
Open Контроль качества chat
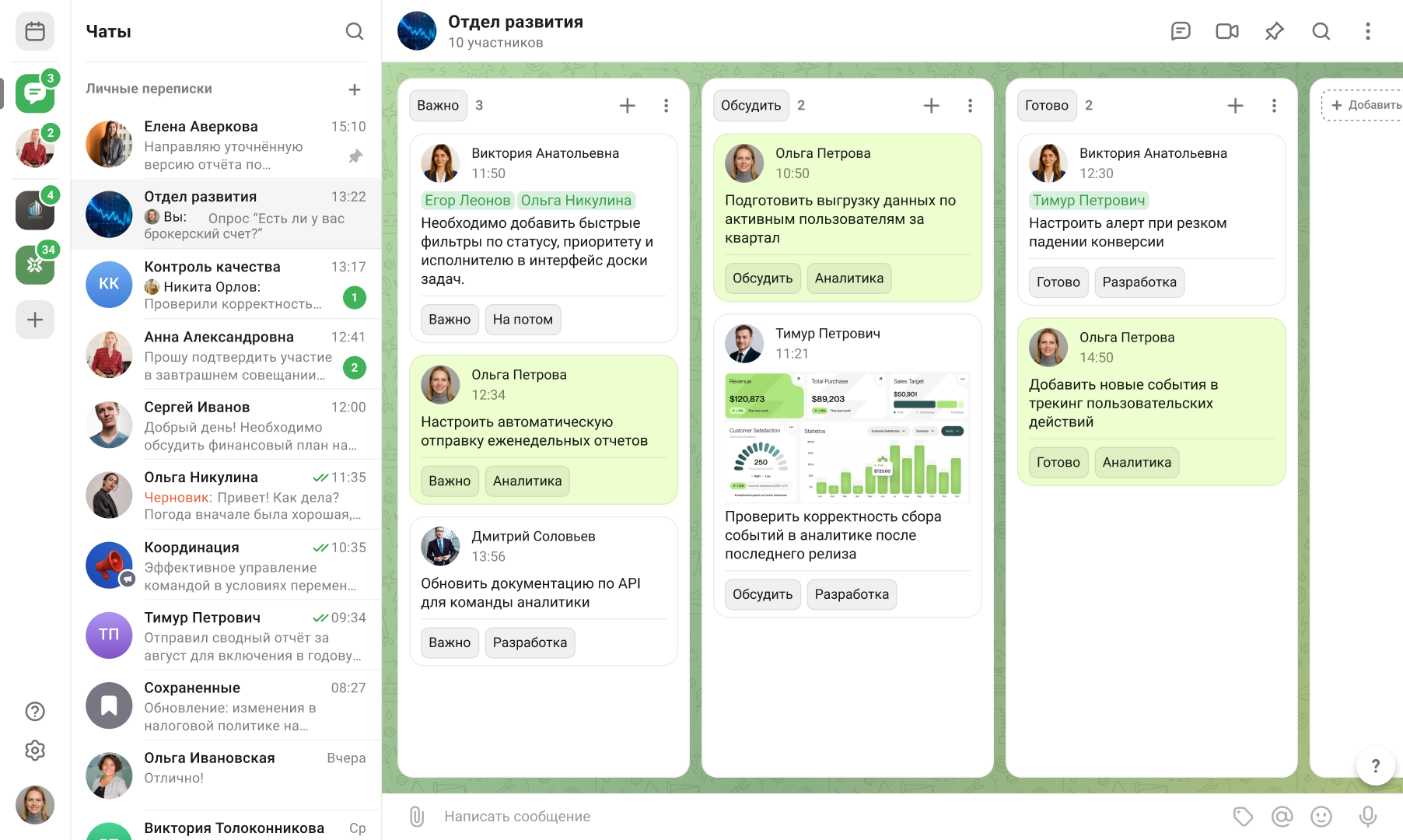pyautogui.click(x=226, y=285)
